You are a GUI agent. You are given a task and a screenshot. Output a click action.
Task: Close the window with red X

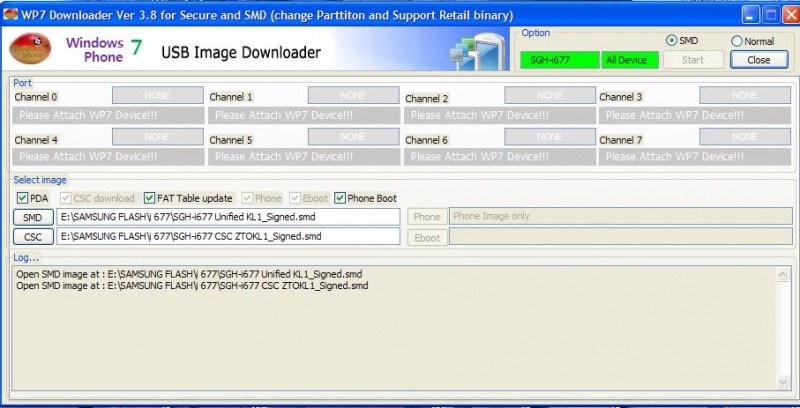(x=791, y=15)
